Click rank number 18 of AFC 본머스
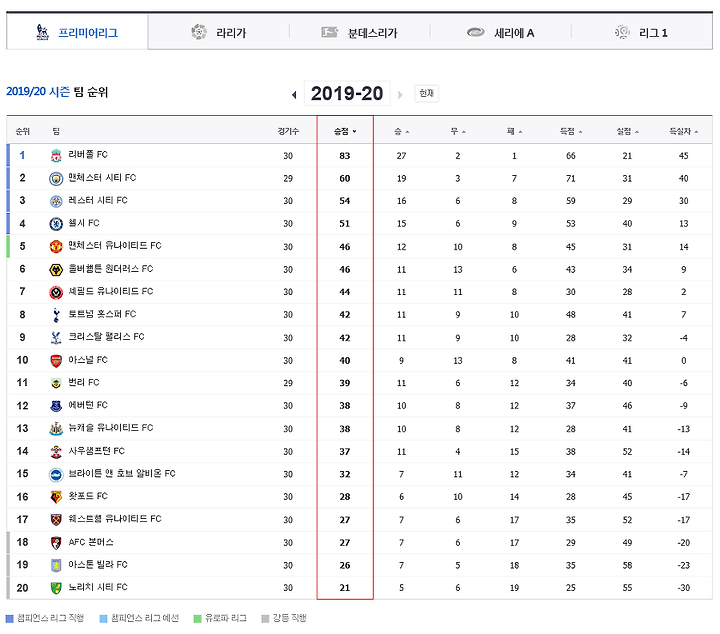720x634 pixels. tap(22, 542)
